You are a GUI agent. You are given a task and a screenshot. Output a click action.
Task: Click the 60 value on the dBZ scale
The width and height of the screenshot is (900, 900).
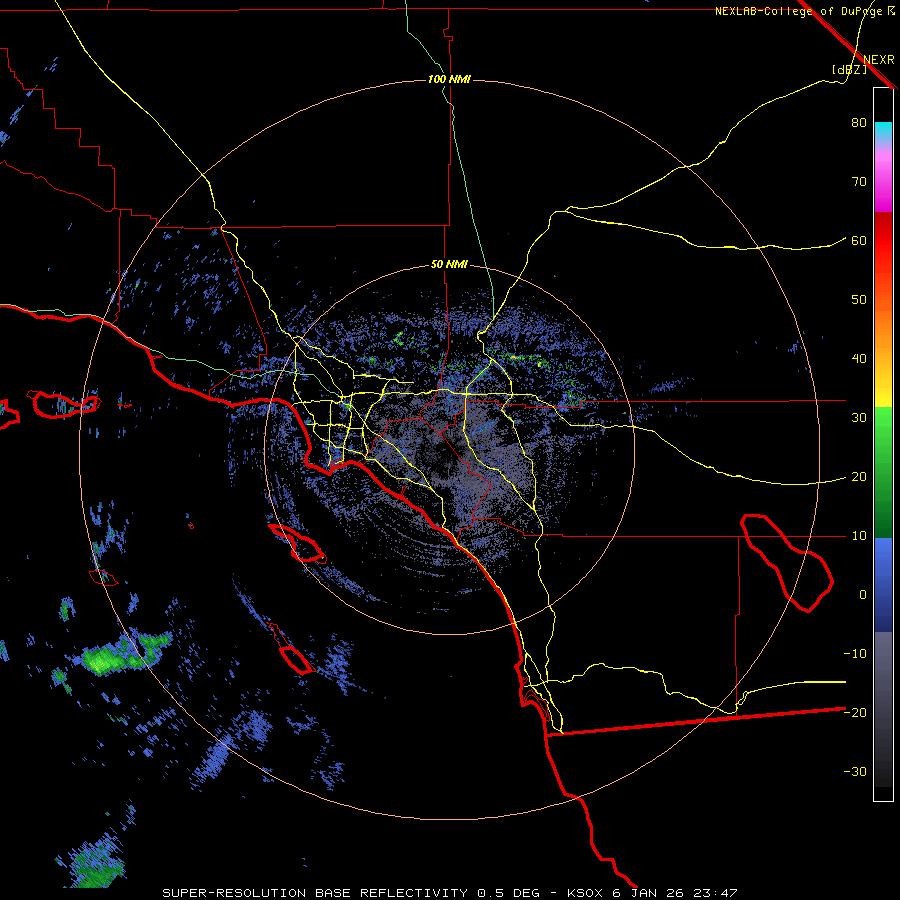point(859,241)
